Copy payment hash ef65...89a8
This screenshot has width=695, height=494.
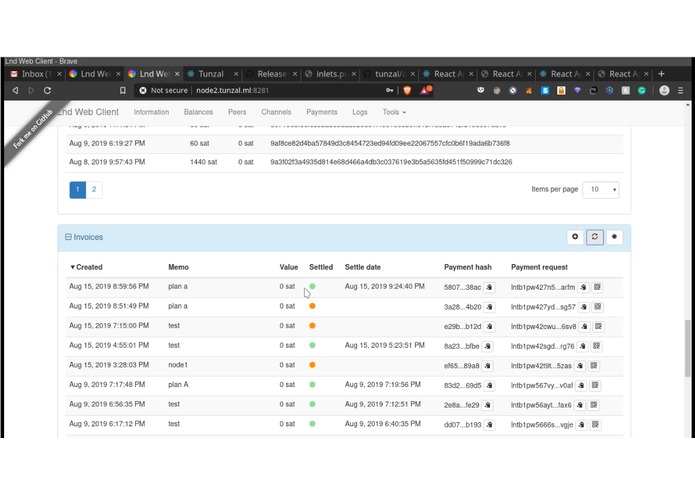tap(488, 366)
